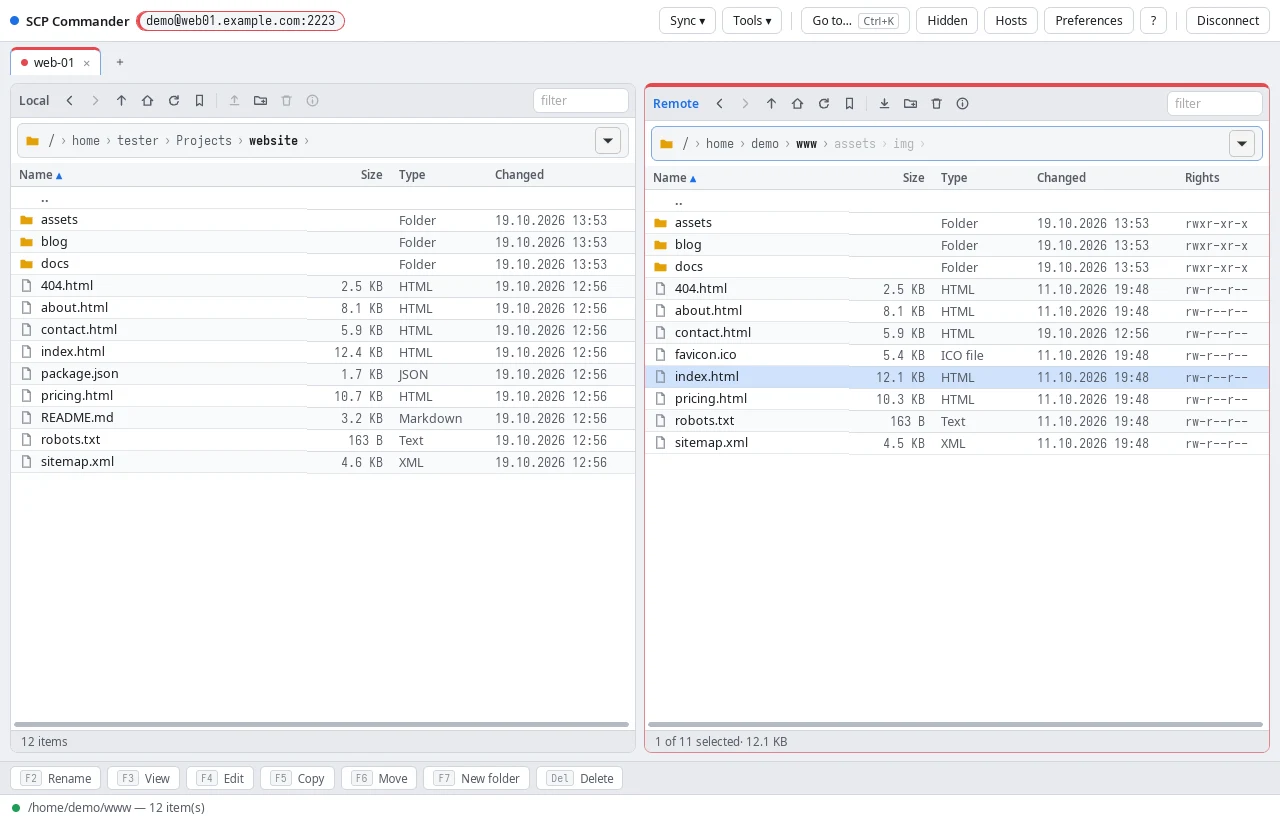
Task: Open the Go to... dialog
Action: [x=855, y=21]
